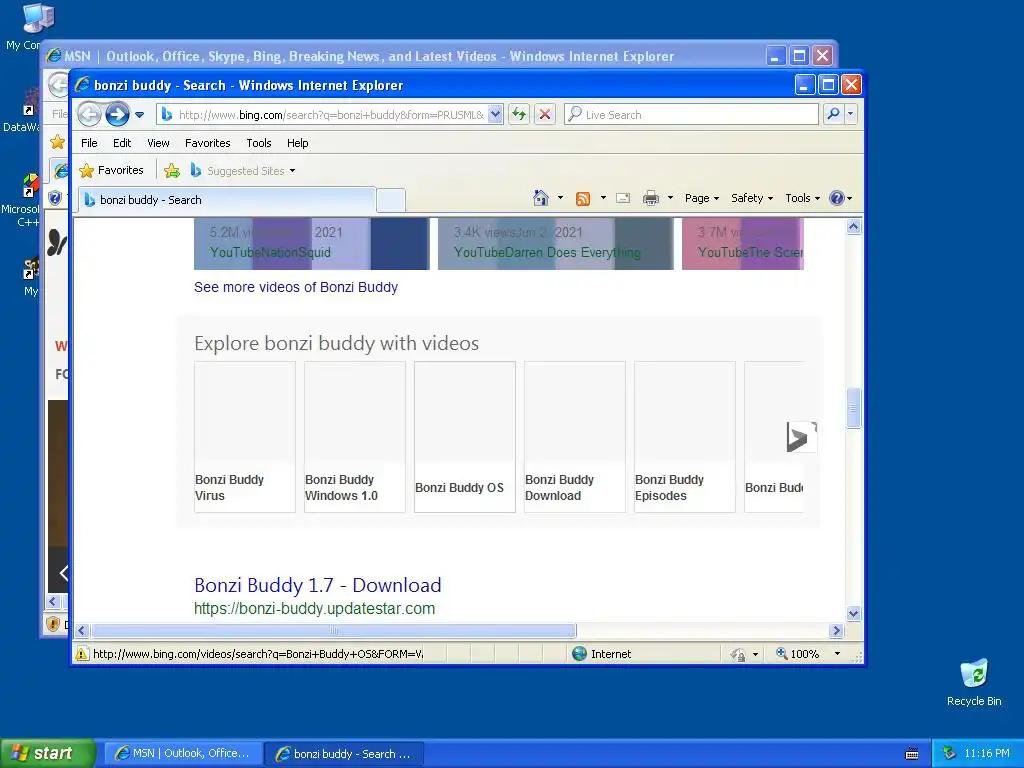Open the Edit menu
The image size is (1024, 768).
coord(121,143)
